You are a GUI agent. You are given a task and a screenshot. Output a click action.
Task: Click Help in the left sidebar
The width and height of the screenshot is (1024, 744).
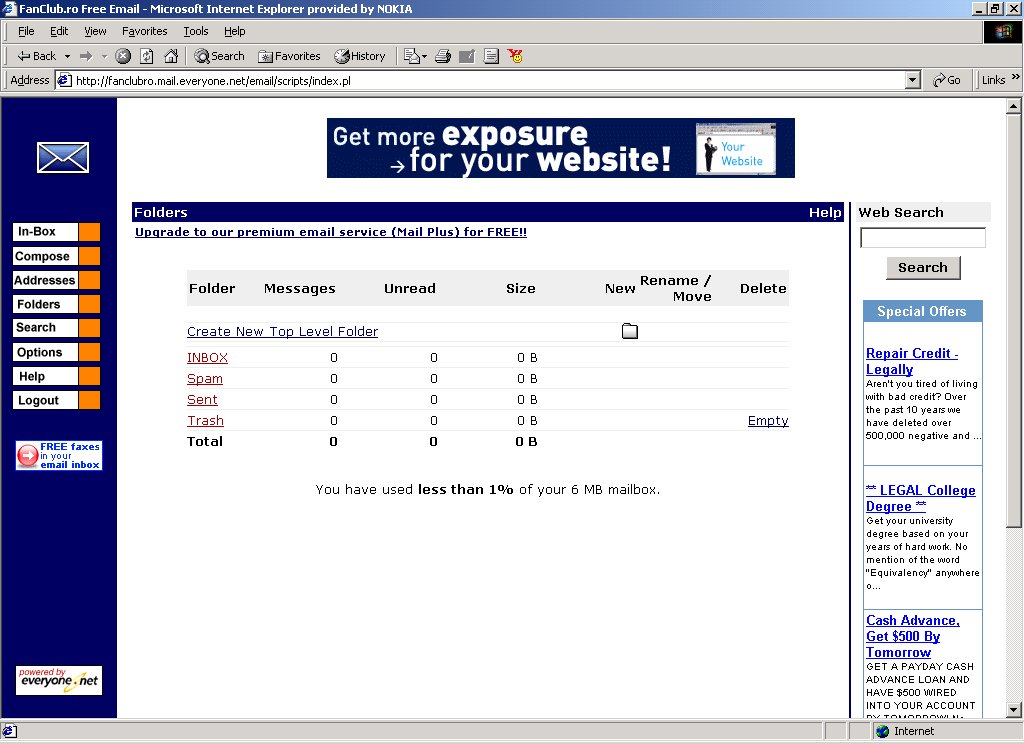pos(56,376)
